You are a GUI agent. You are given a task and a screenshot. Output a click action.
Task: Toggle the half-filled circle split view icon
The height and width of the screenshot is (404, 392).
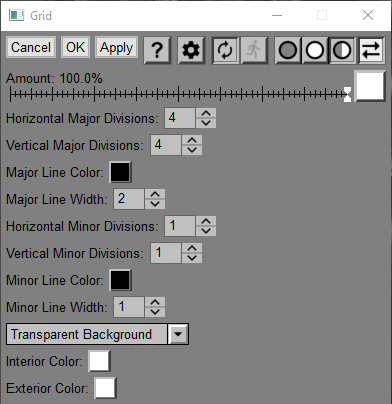(342, 50)
